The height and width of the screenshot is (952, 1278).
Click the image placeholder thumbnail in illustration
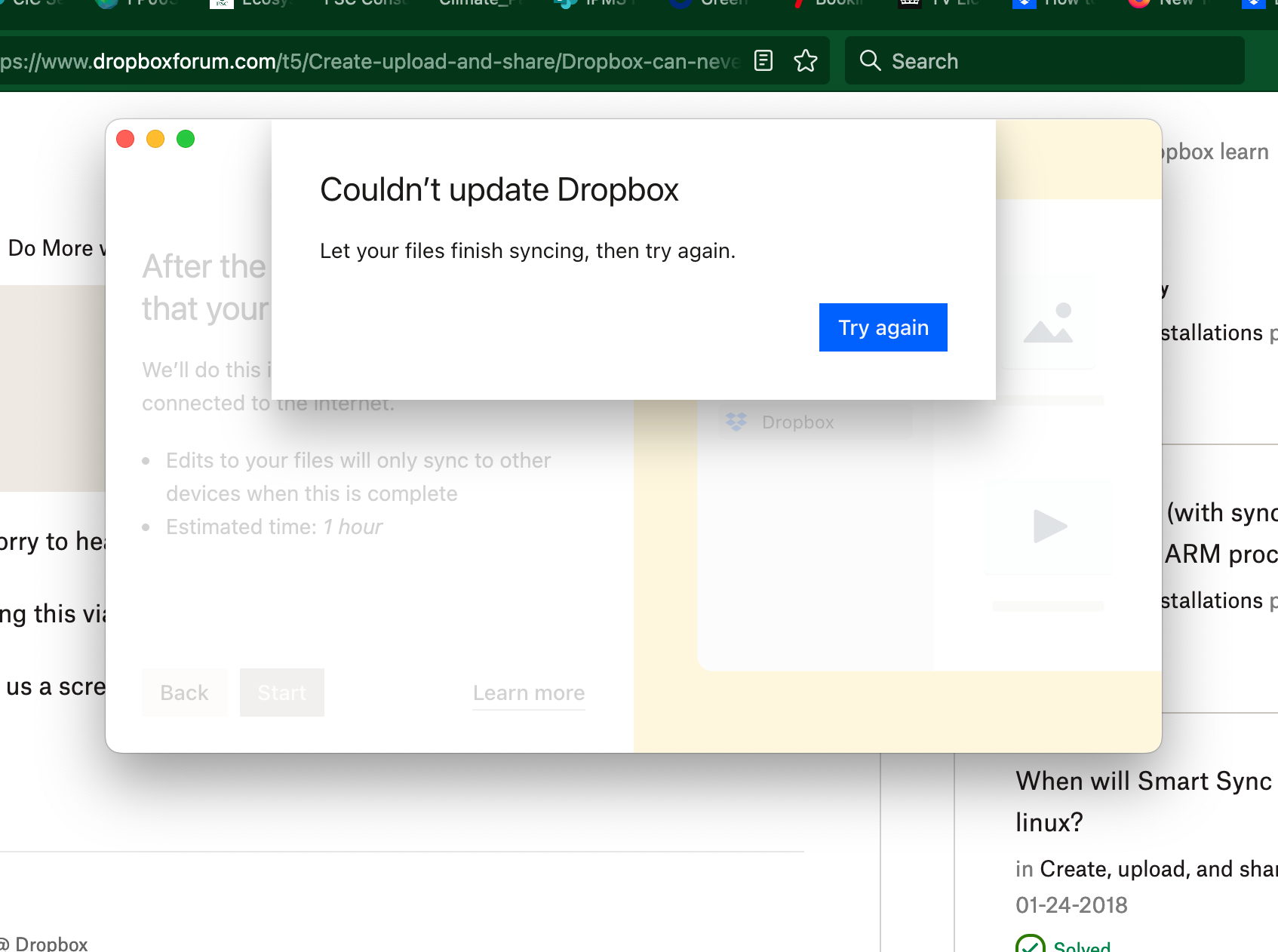(1048, 322)
